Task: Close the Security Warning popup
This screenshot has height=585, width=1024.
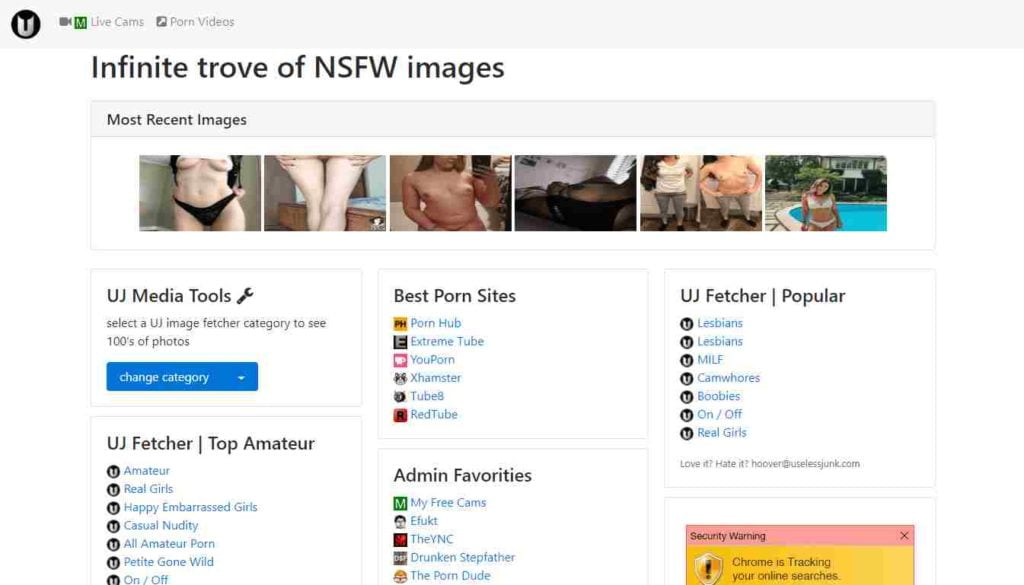Action: pos(904,535)
